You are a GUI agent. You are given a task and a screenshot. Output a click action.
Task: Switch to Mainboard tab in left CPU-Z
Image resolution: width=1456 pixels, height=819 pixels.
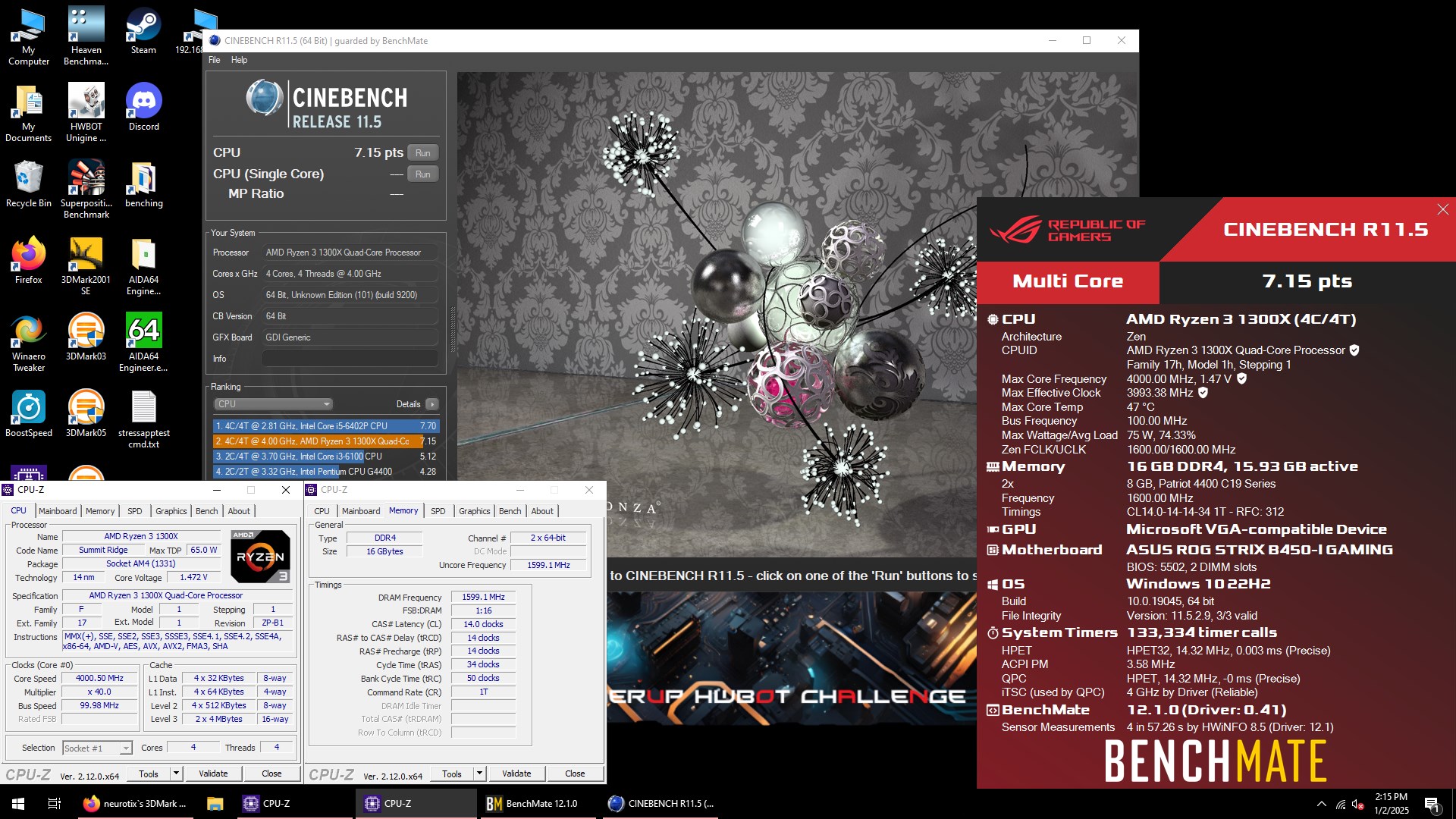click(x=58, y=511)
